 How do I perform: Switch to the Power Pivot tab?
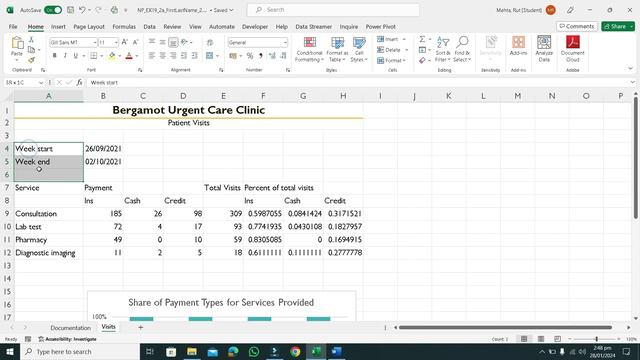tap(380, 27)
